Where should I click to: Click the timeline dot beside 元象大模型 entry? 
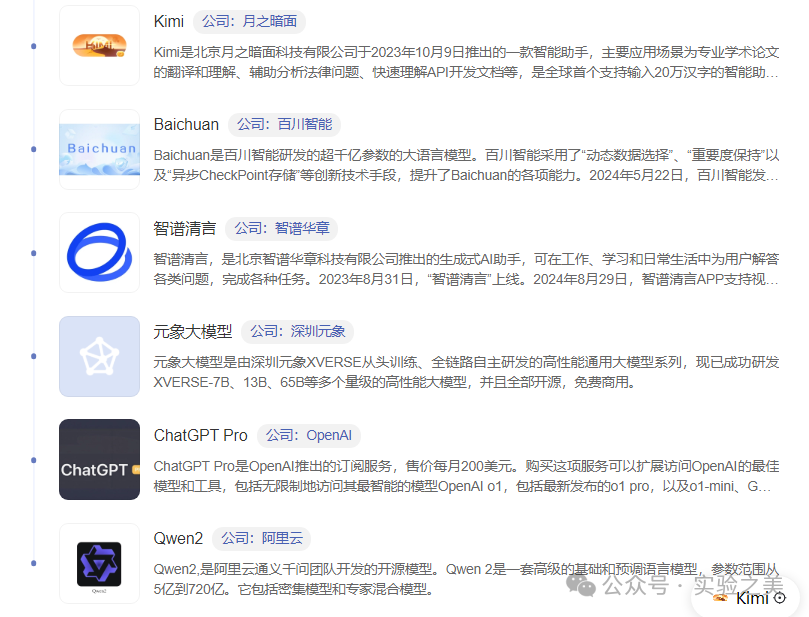click(x=34, y=356)
